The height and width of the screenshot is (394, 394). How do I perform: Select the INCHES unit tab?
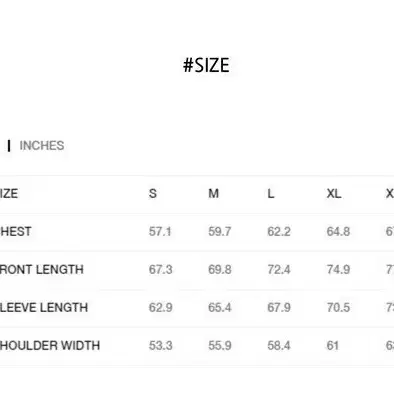(x=42, y=146)
